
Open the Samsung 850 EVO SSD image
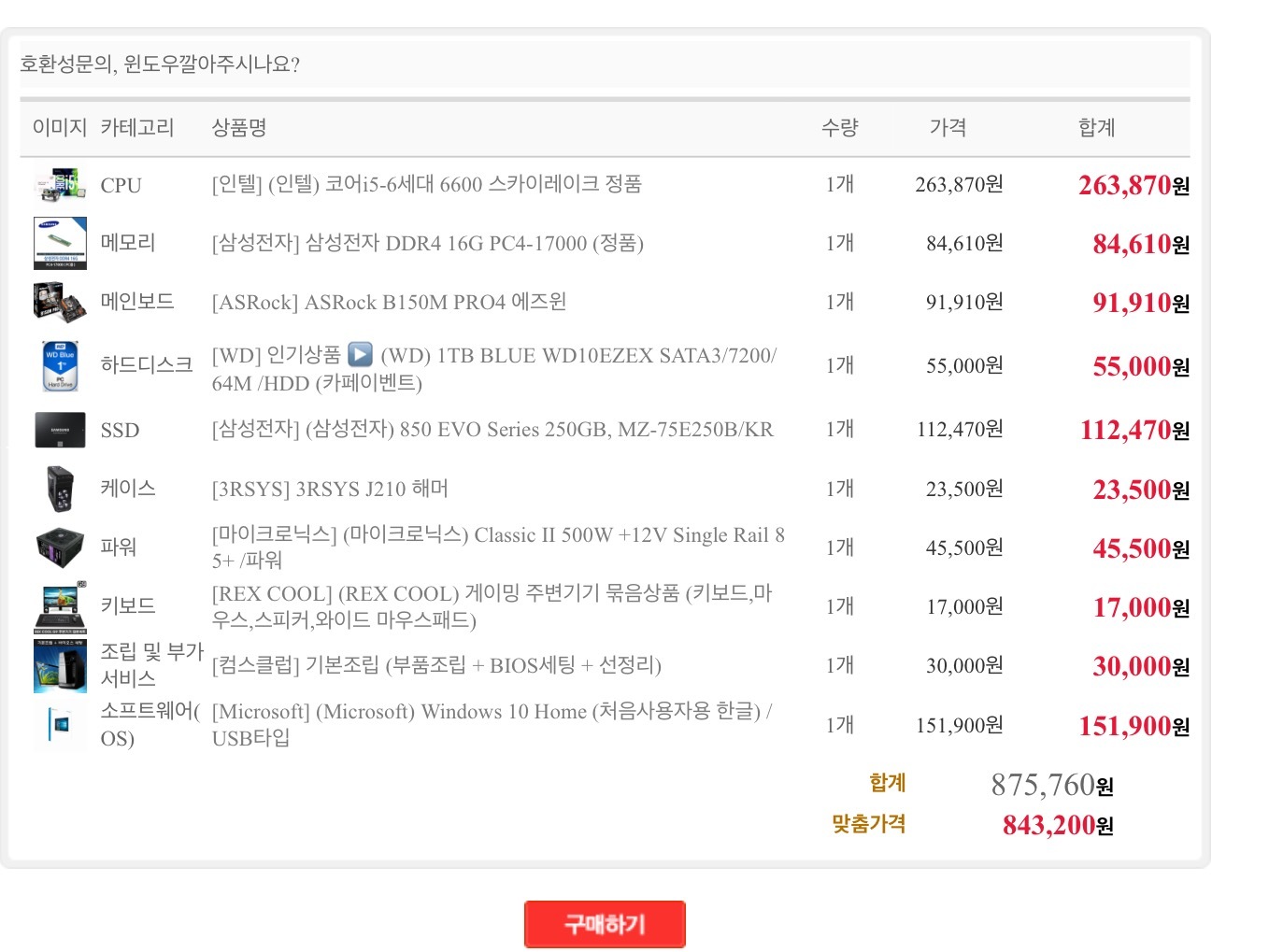pyautogui.click(x=60, y=430)
